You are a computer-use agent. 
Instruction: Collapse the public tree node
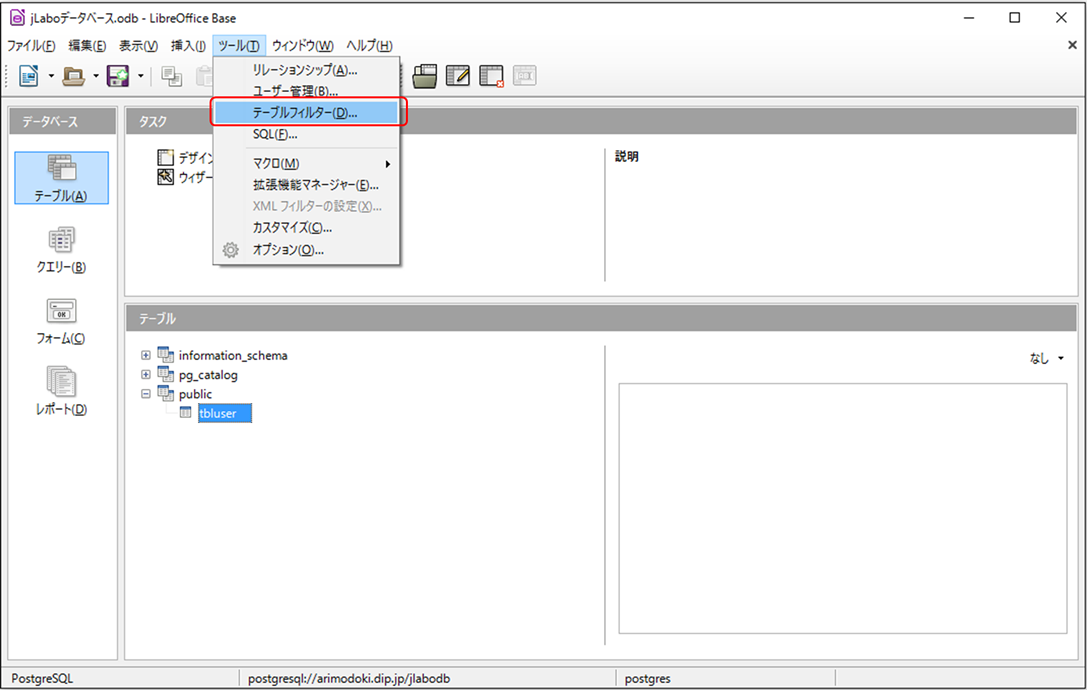click(x=146, y=394)
